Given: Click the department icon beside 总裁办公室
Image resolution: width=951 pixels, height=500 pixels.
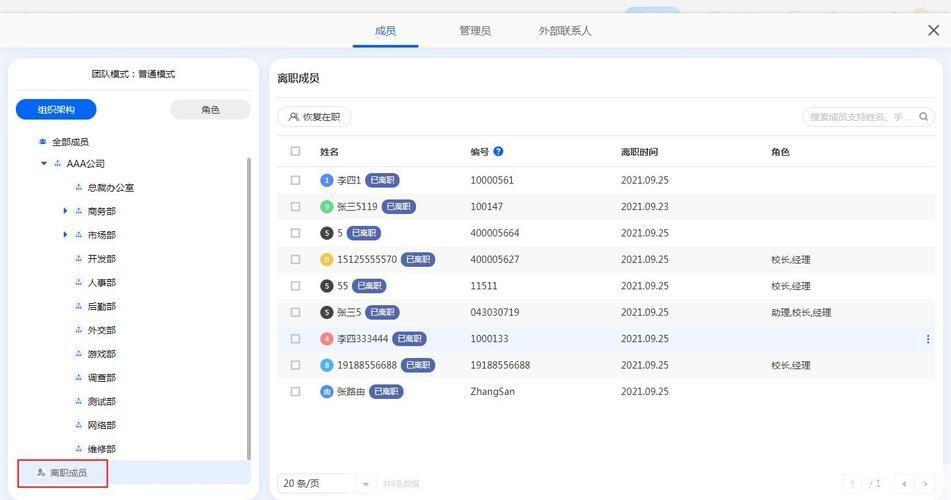Looking at the screenshot, I should [78, 188].
